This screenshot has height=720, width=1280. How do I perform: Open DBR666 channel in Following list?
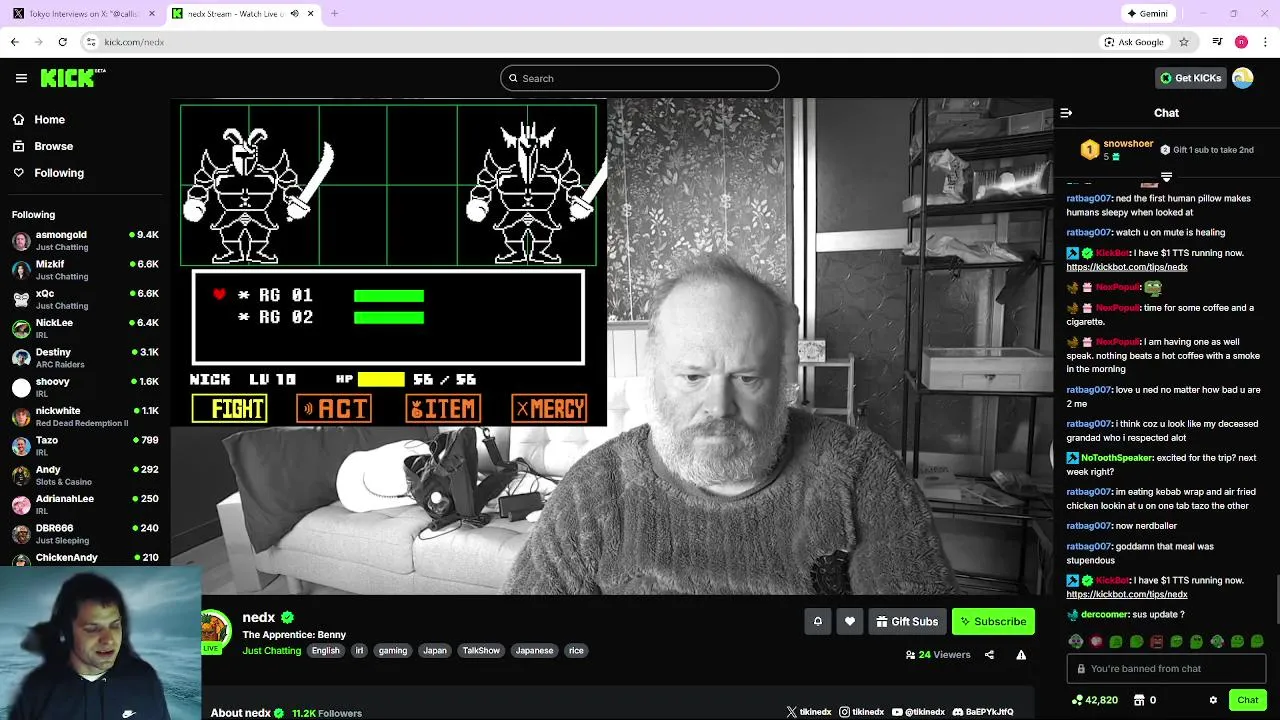coord(85,534)
